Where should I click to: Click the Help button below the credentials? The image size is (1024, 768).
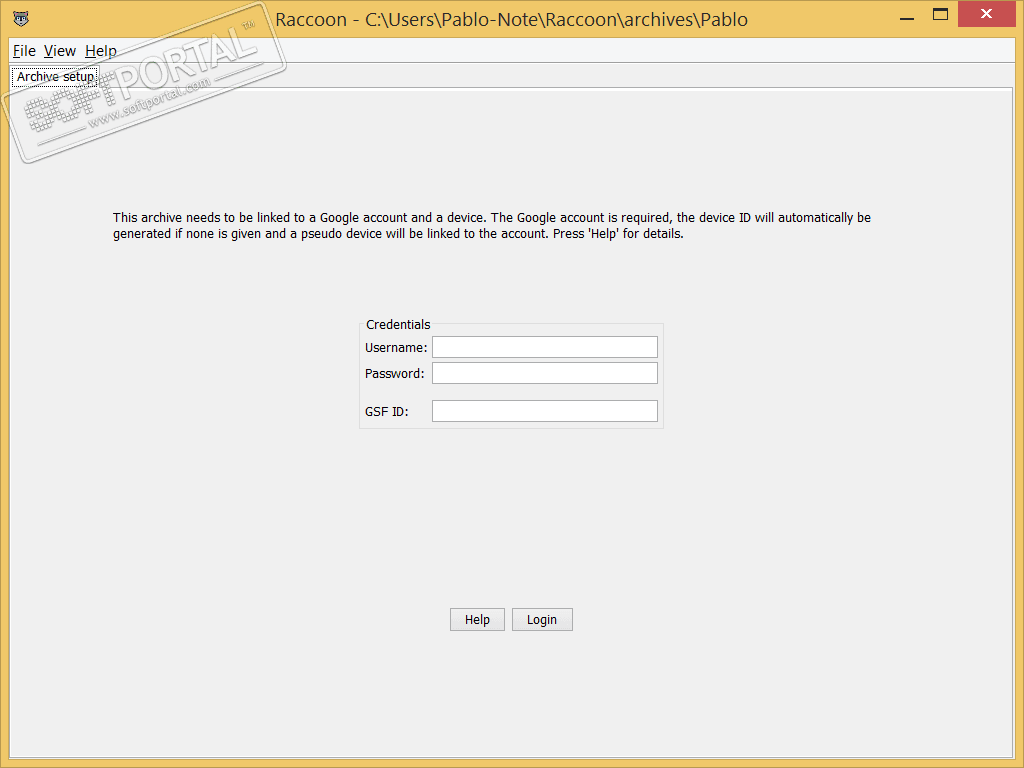point(477,620)
